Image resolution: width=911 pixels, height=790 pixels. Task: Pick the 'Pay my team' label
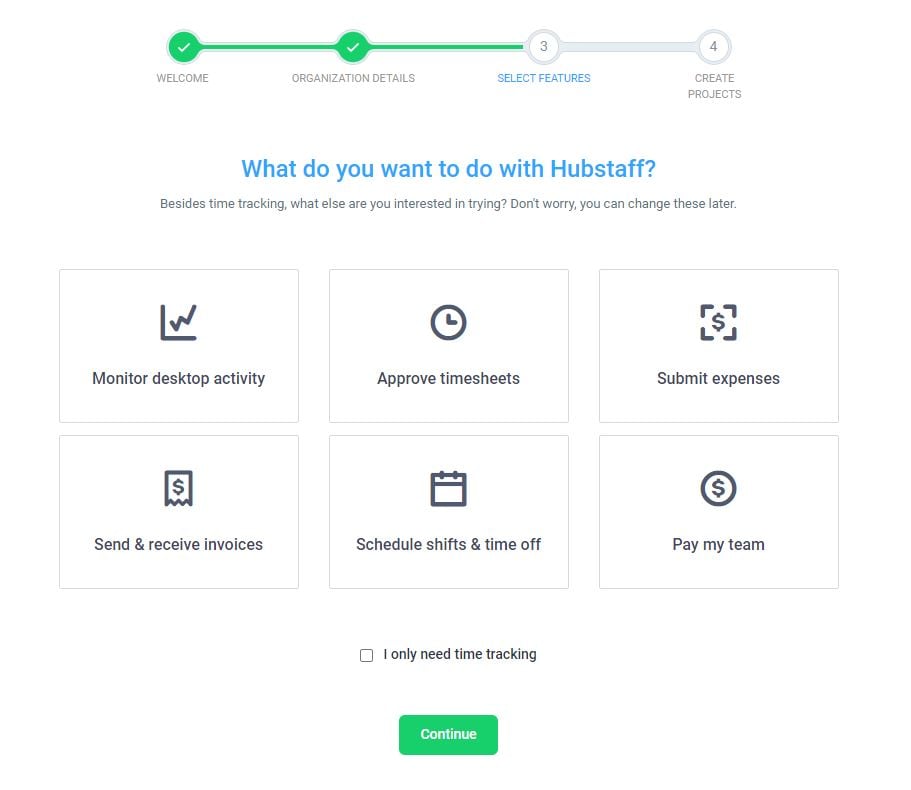[718, 545]
